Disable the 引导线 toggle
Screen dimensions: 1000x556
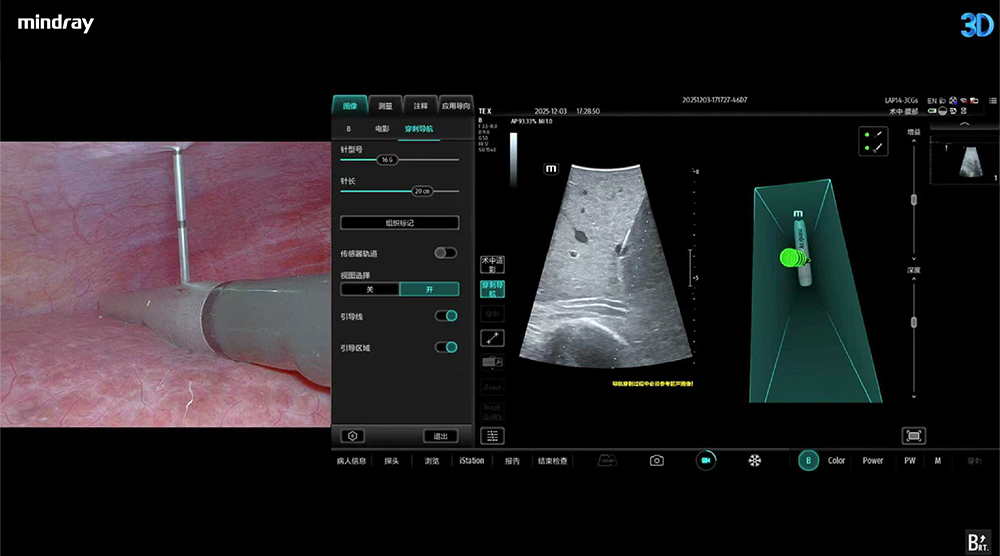point(446,316)
